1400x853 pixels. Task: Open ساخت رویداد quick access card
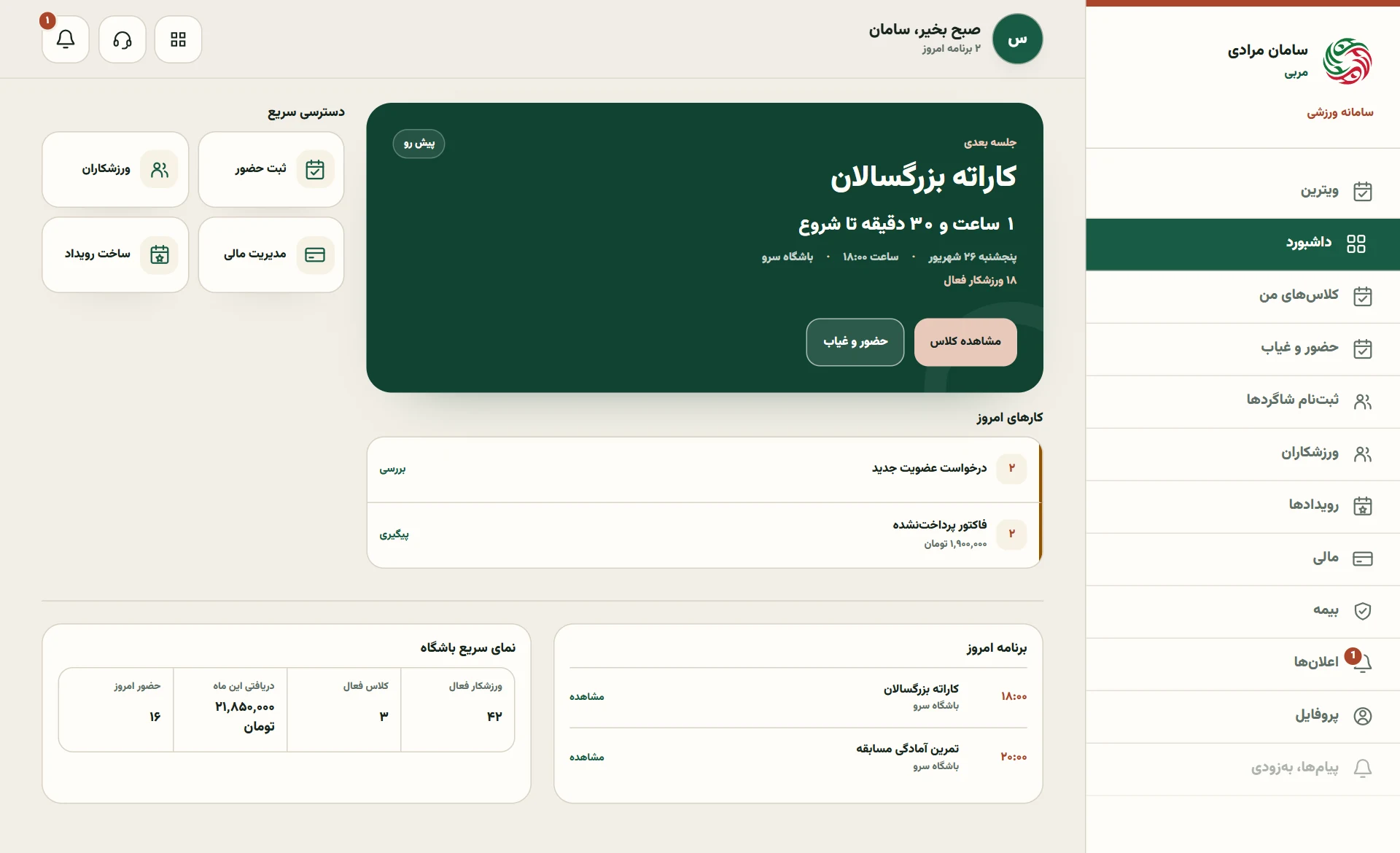(x=115, y=254)
